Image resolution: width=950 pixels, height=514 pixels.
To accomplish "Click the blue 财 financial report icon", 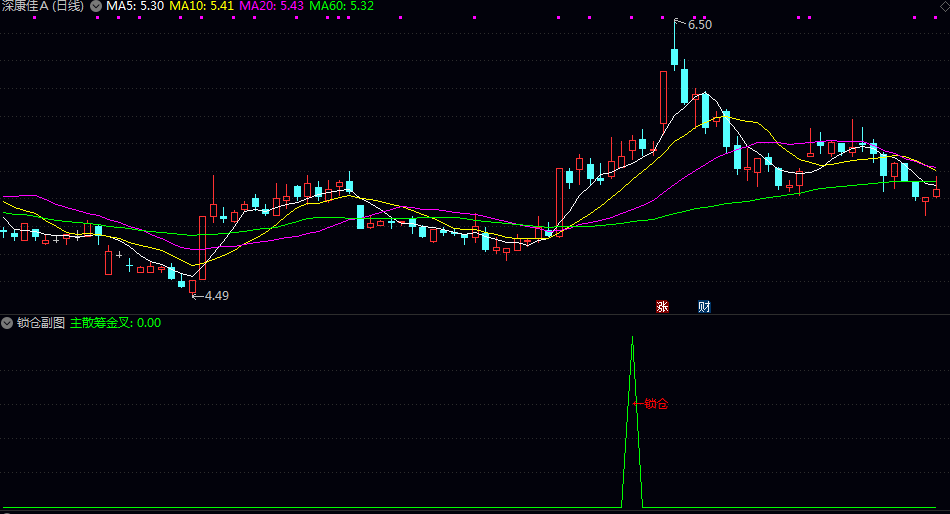I will [704, 306].
